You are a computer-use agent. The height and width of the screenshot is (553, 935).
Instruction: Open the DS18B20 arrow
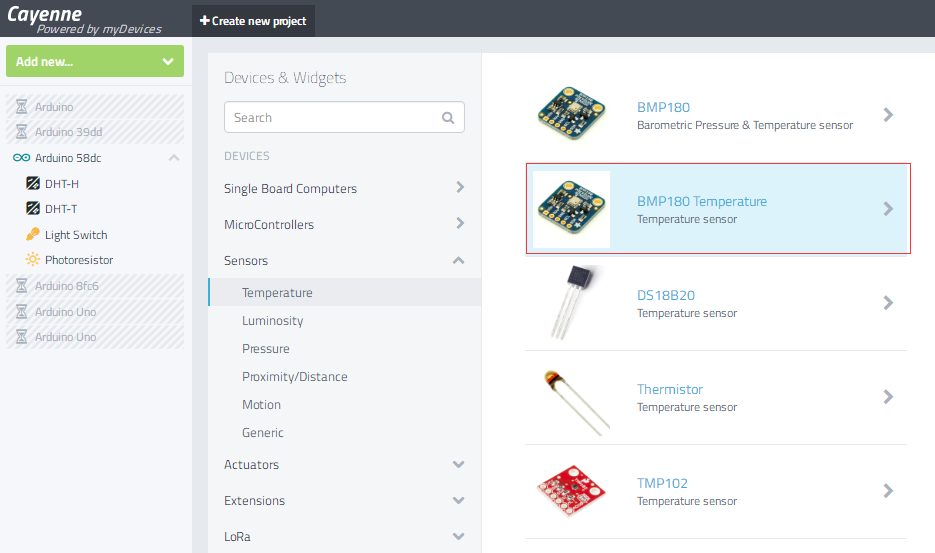pos(888,303)
